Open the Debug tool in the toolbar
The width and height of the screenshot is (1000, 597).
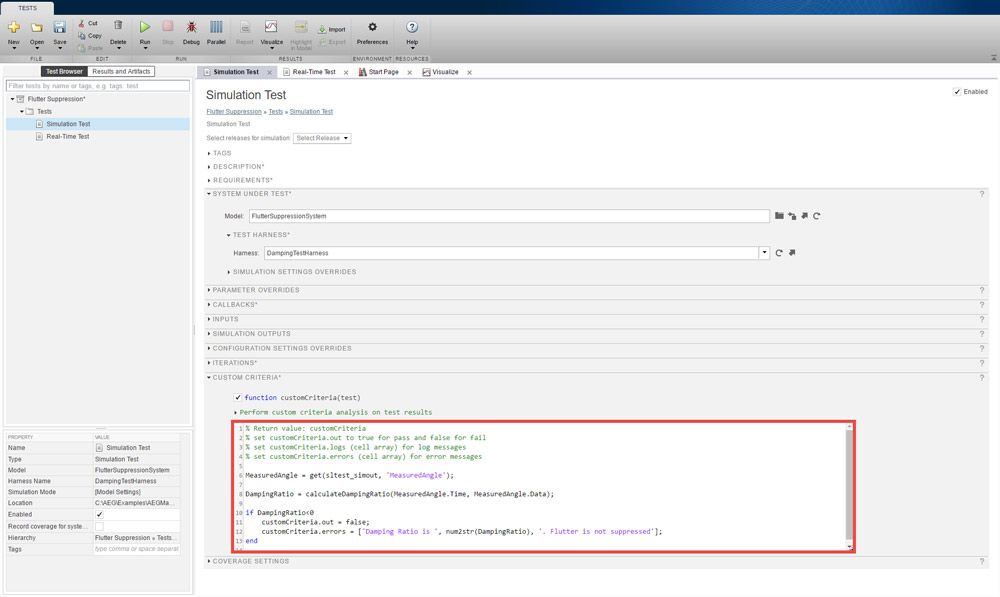point(191,29)
